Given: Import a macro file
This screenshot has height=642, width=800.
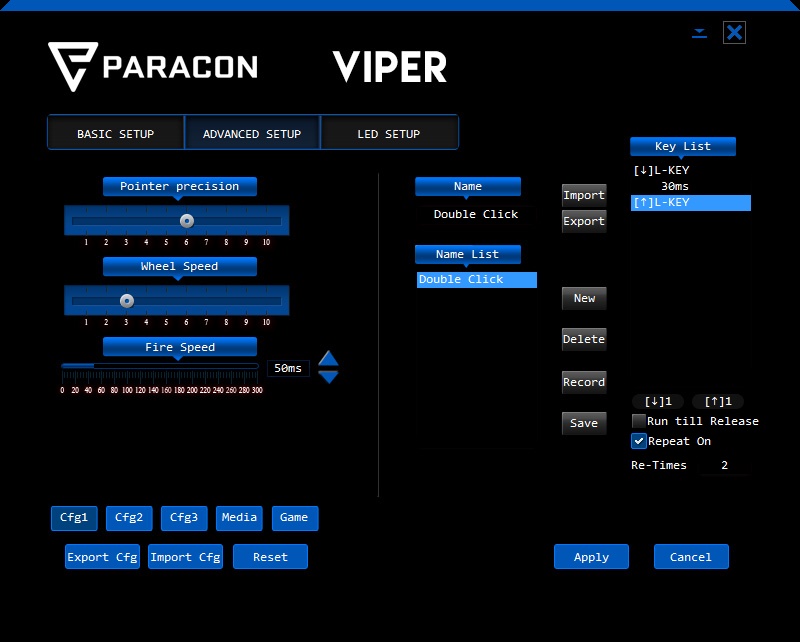Looking at the screenshot, I should [584, 195].
